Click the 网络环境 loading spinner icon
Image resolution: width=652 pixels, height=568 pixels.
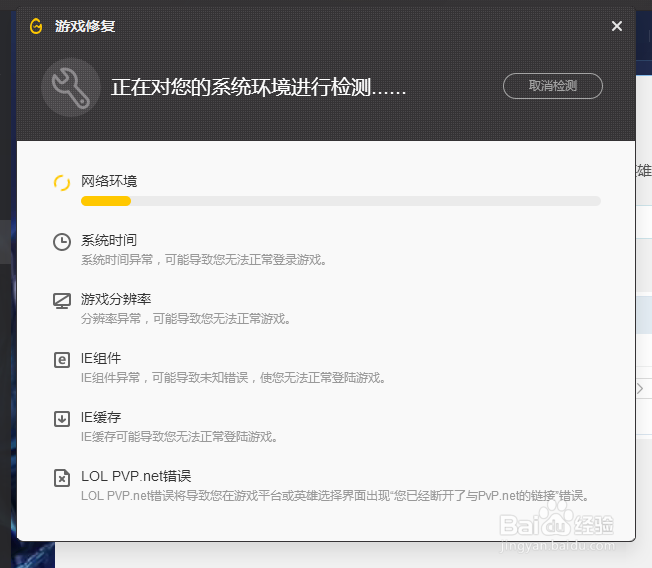tap(62, 183)
